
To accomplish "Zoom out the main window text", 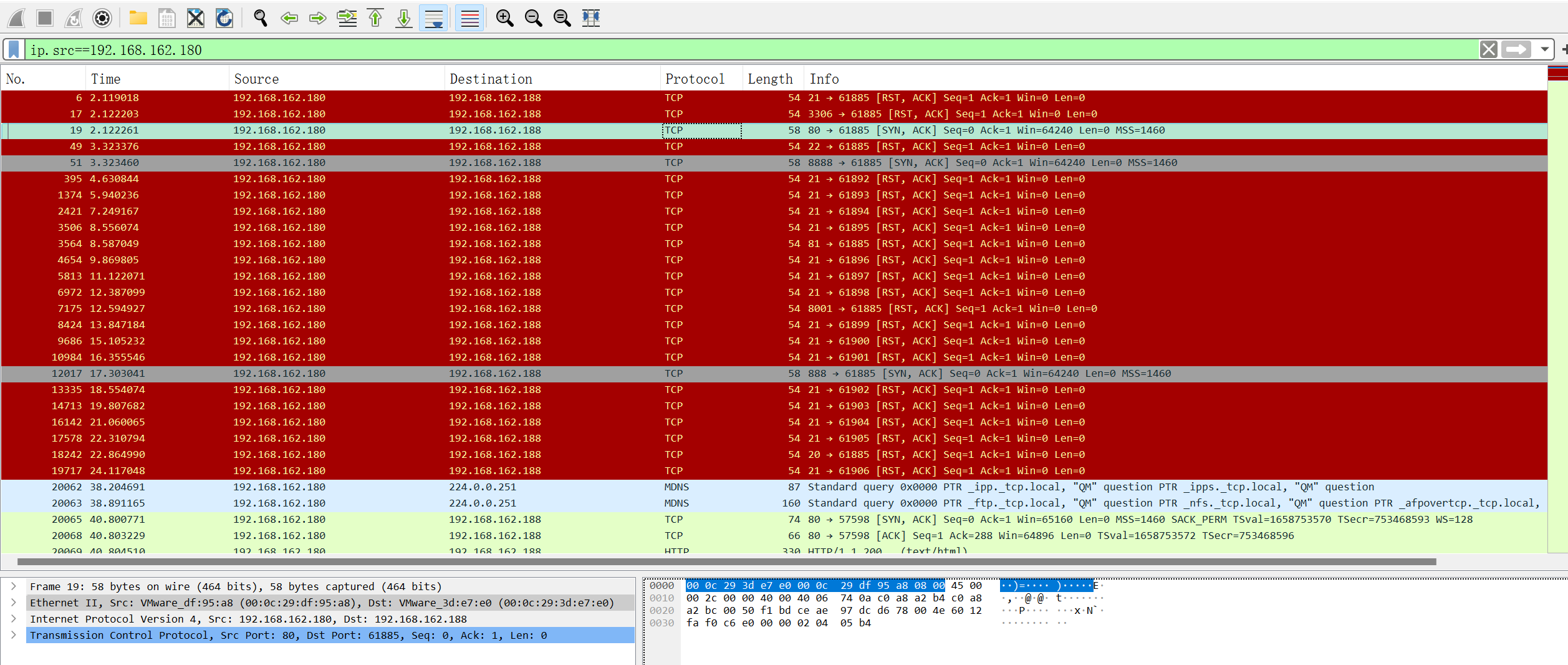I will (x=534, y=18).
